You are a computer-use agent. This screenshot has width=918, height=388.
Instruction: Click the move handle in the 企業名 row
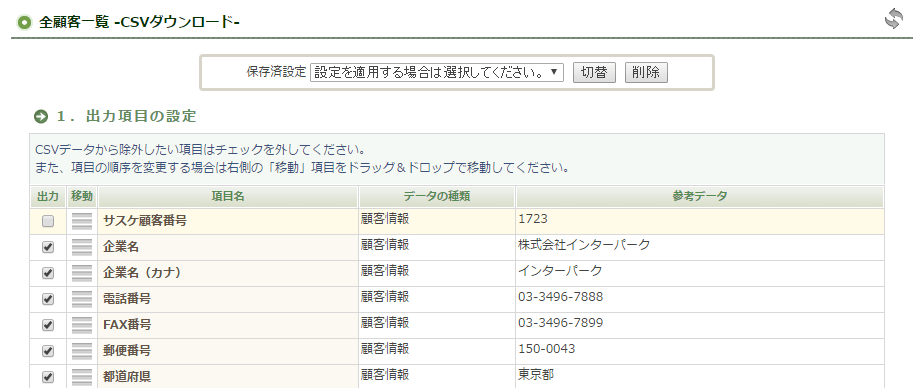click(x=82, y=247)
